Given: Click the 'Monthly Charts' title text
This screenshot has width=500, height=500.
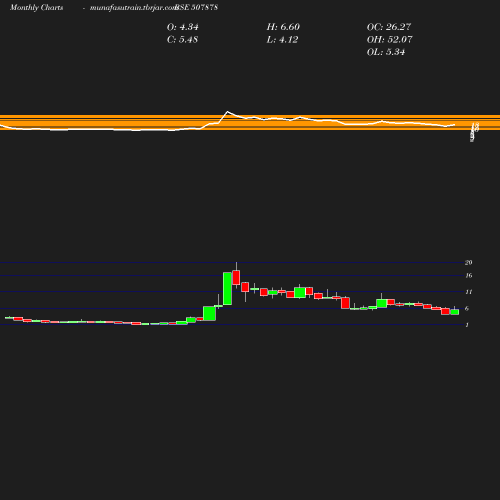Looking at the screenshot, I should (x=36, y=7).
